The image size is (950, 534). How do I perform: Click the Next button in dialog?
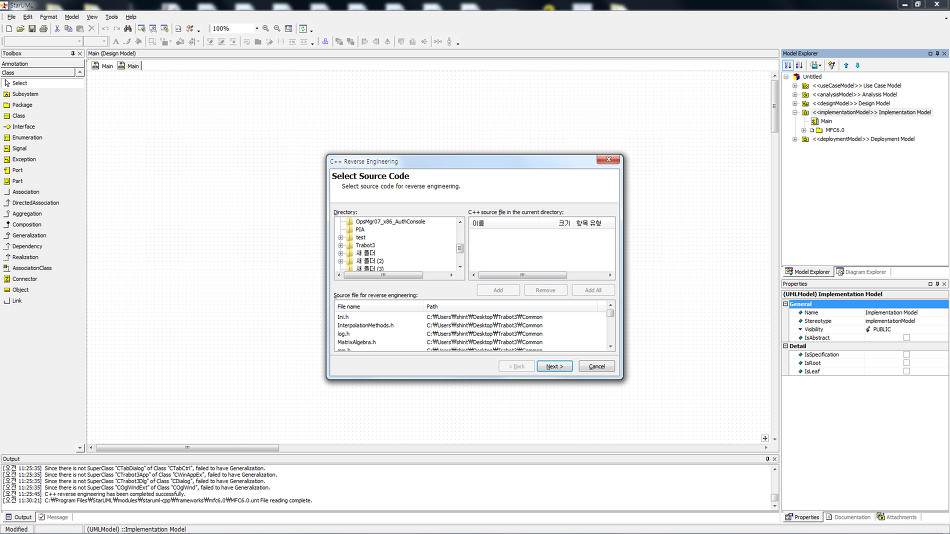pyautogui.click(x=554, y=366)
